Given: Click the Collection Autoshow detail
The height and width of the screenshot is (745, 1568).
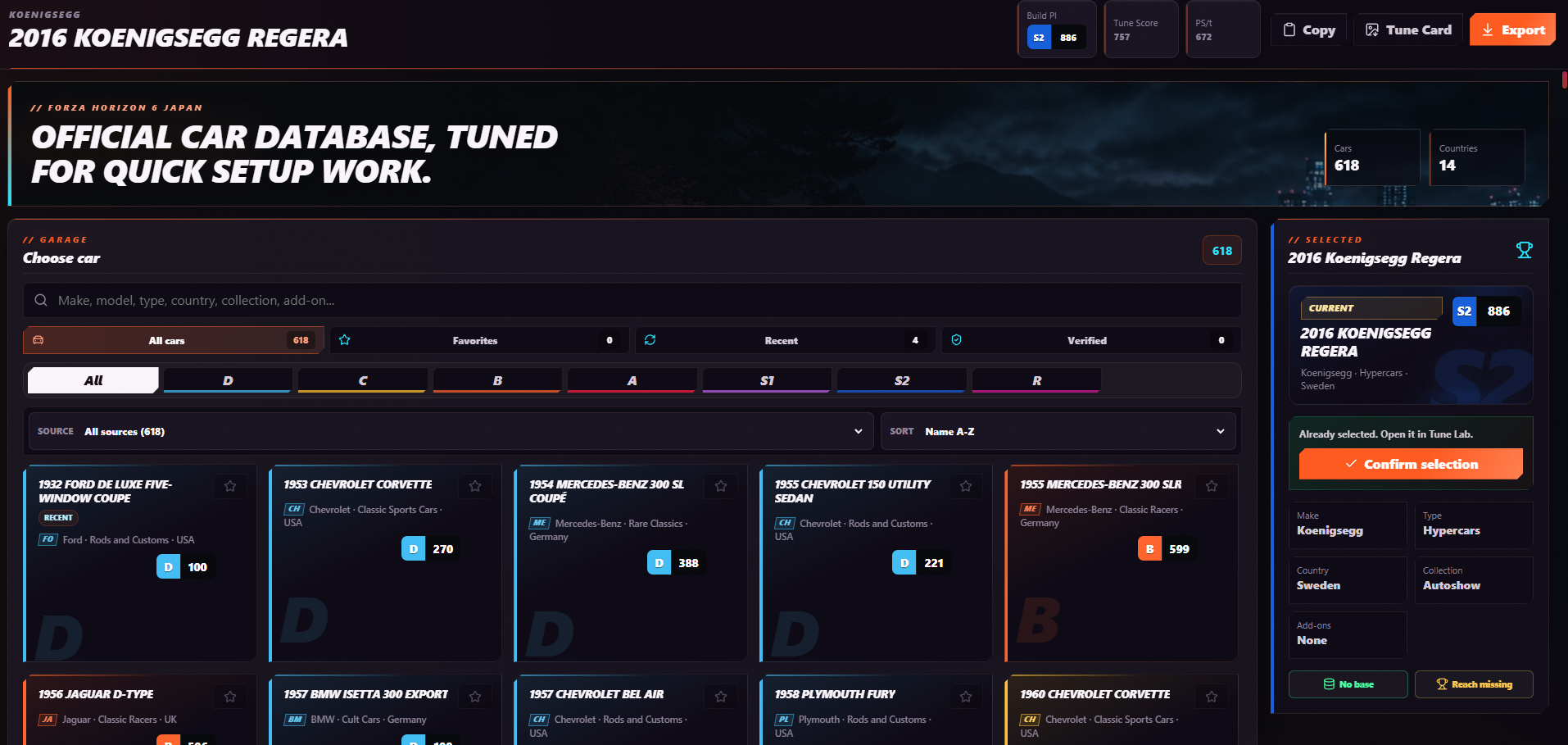Looking at the screenshot, I should tap(1473, 579).
